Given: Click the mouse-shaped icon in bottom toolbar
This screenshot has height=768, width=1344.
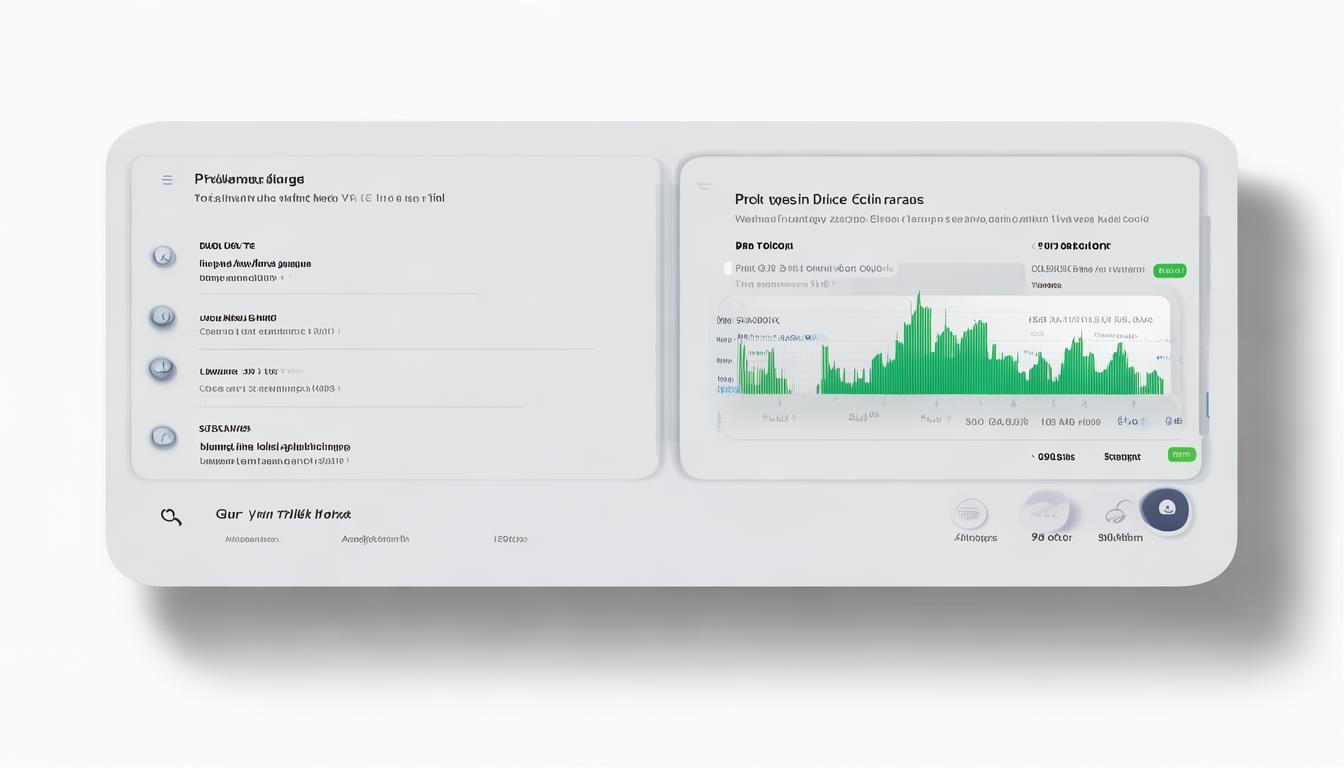Looking at the screenshot, I should point(1117,514).
